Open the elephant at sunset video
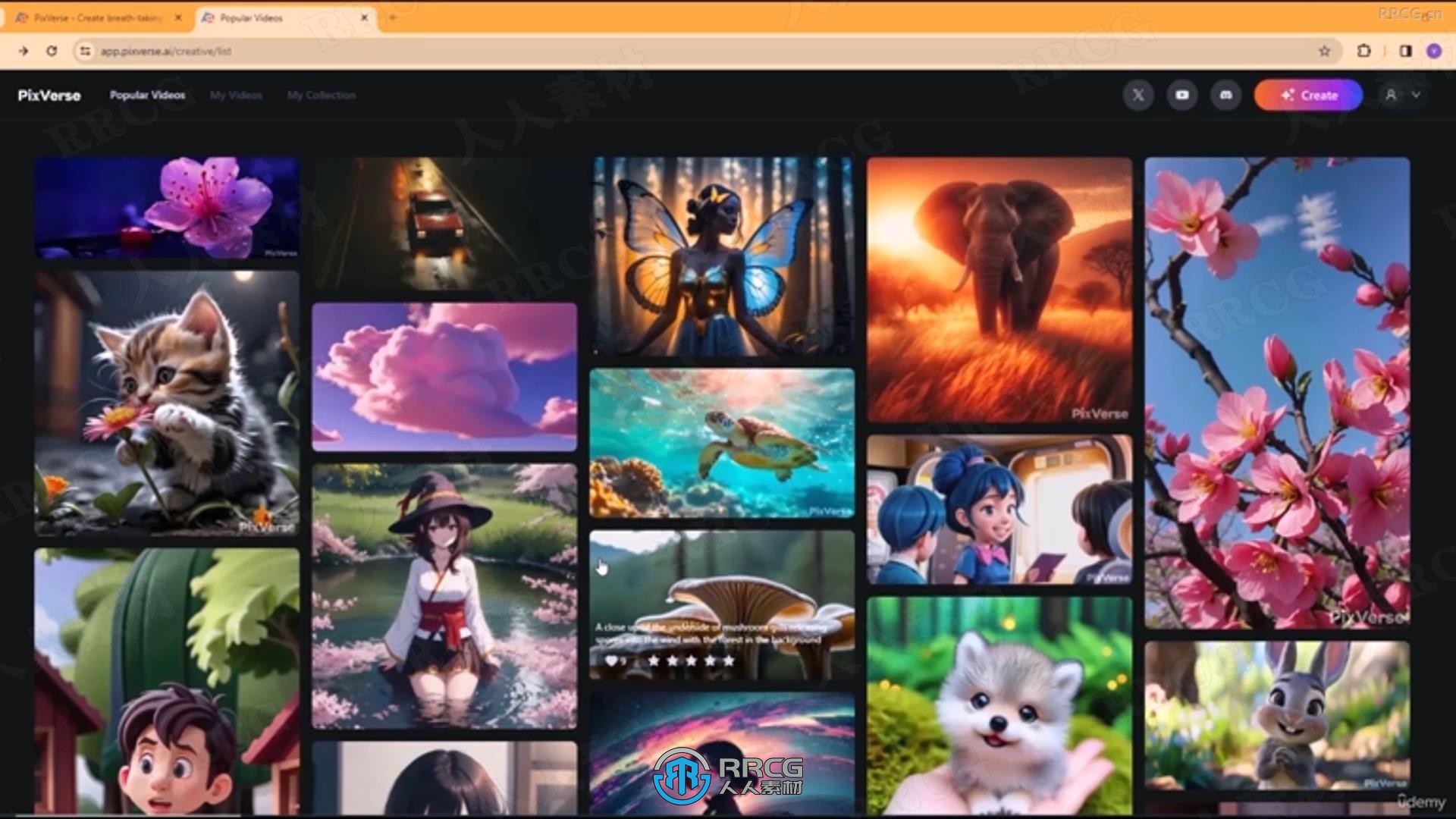 [999, 290]
